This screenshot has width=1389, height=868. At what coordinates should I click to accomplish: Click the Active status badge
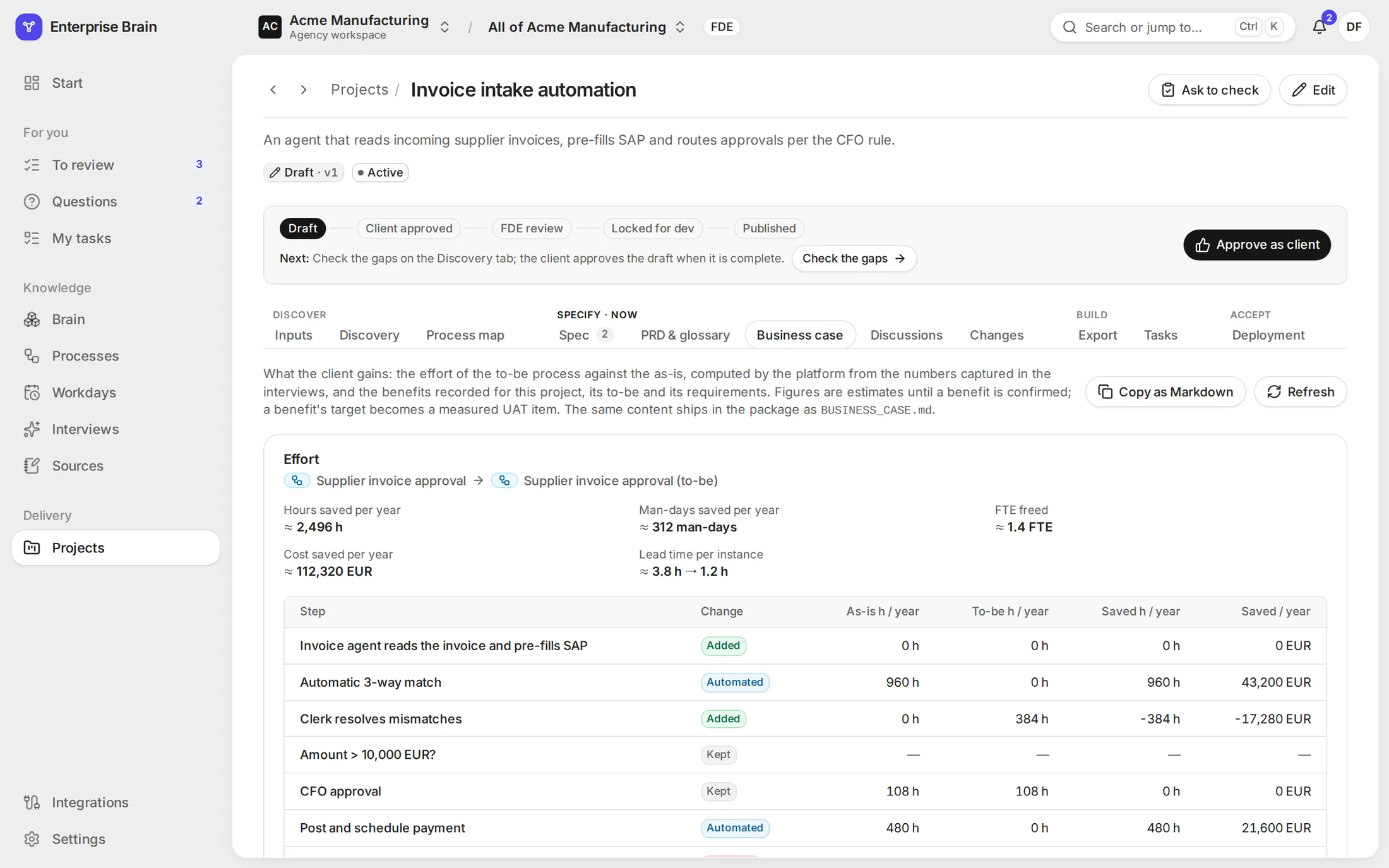click(x=380, y=172)
